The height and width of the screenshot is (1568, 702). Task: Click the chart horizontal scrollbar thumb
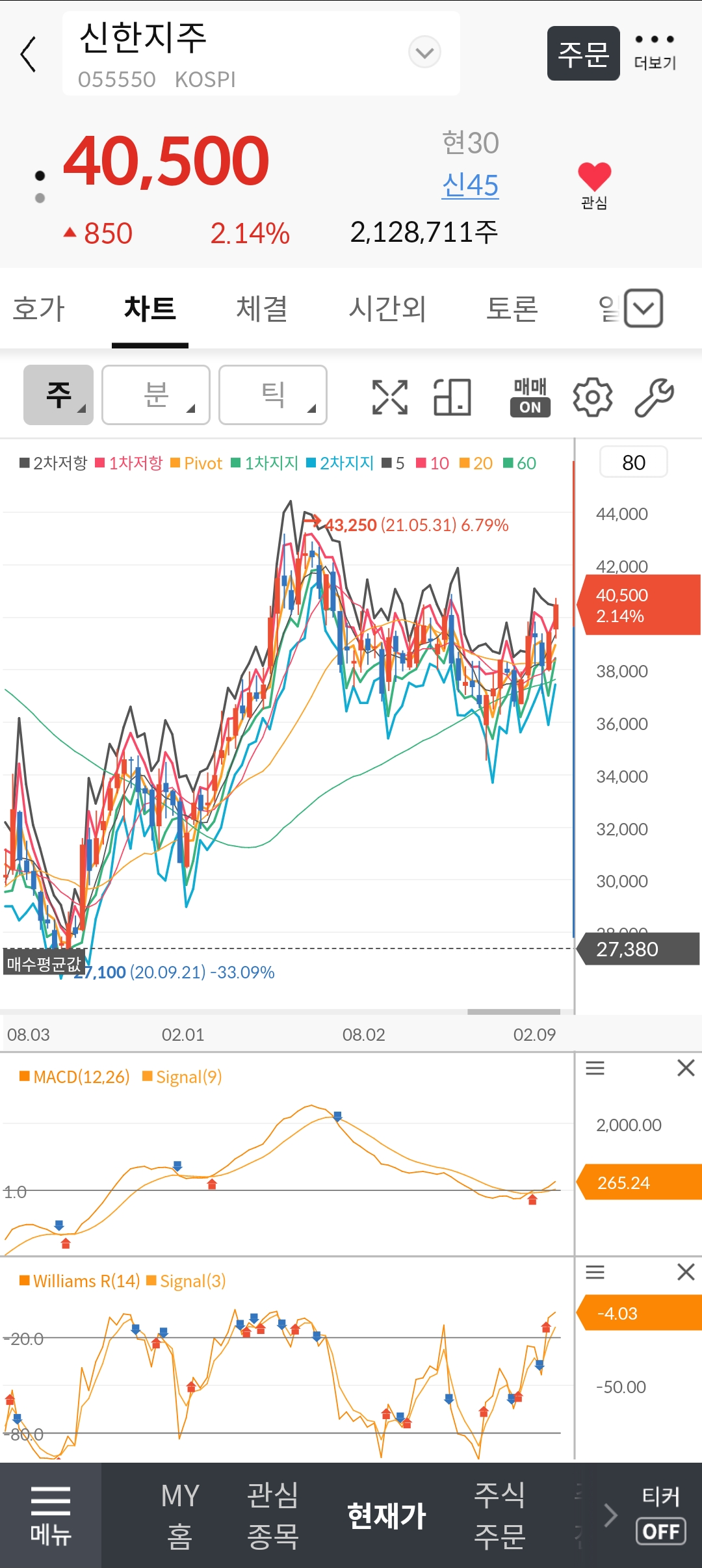[513, 1012]
